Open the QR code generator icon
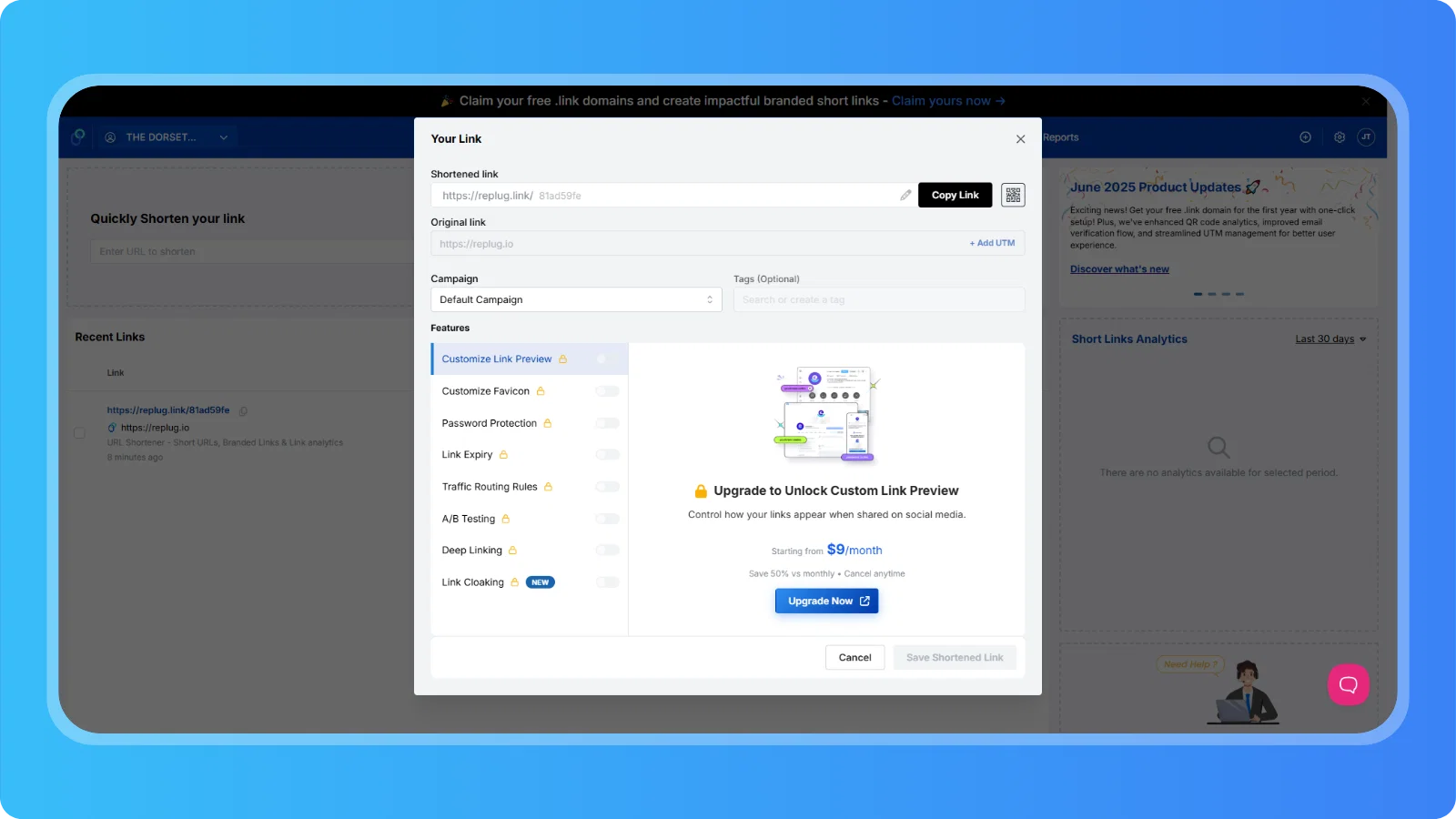 1013,195
